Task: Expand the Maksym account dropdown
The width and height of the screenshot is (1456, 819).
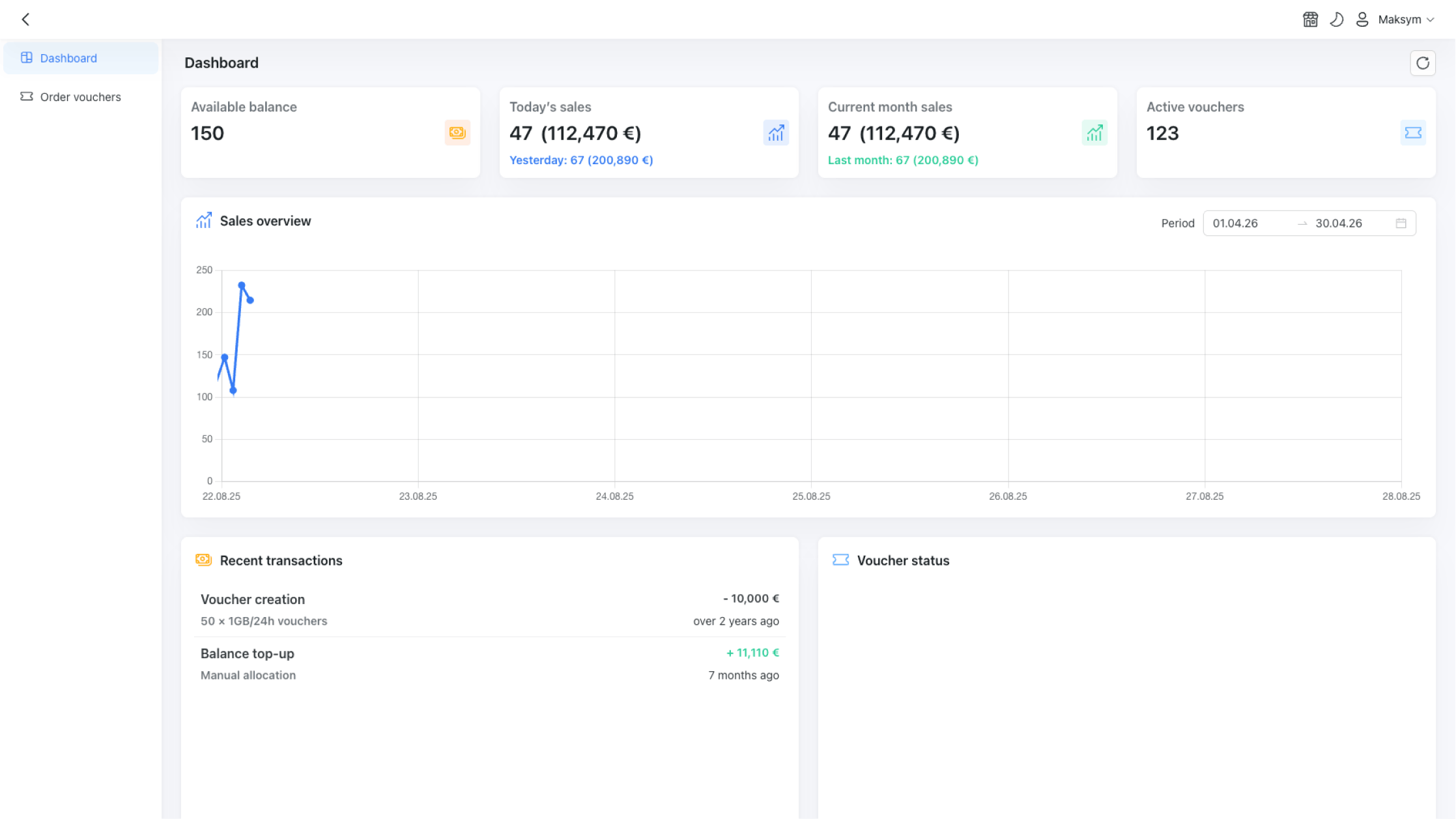Action: [x=1406, y=20]
